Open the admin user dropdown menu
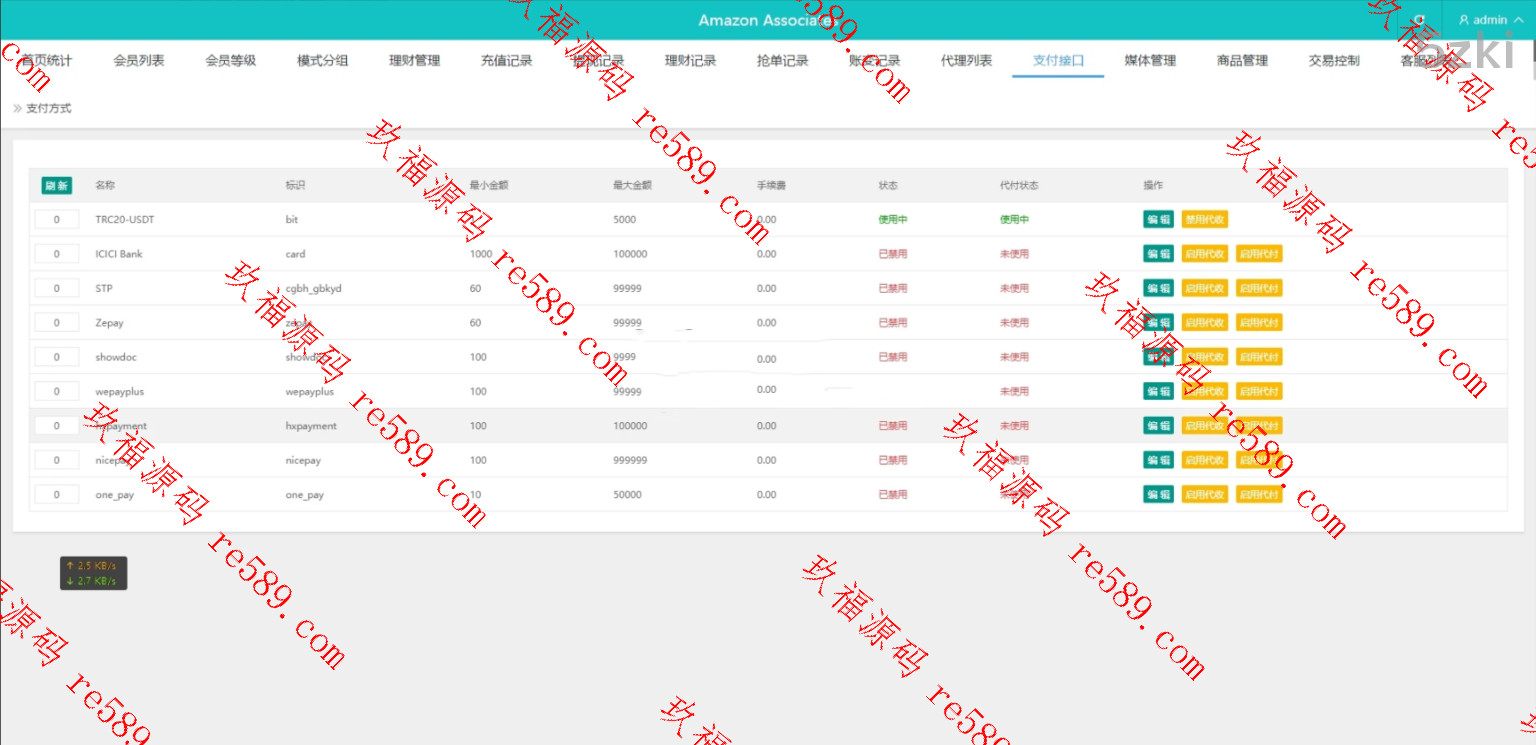 pos(1490,20)
